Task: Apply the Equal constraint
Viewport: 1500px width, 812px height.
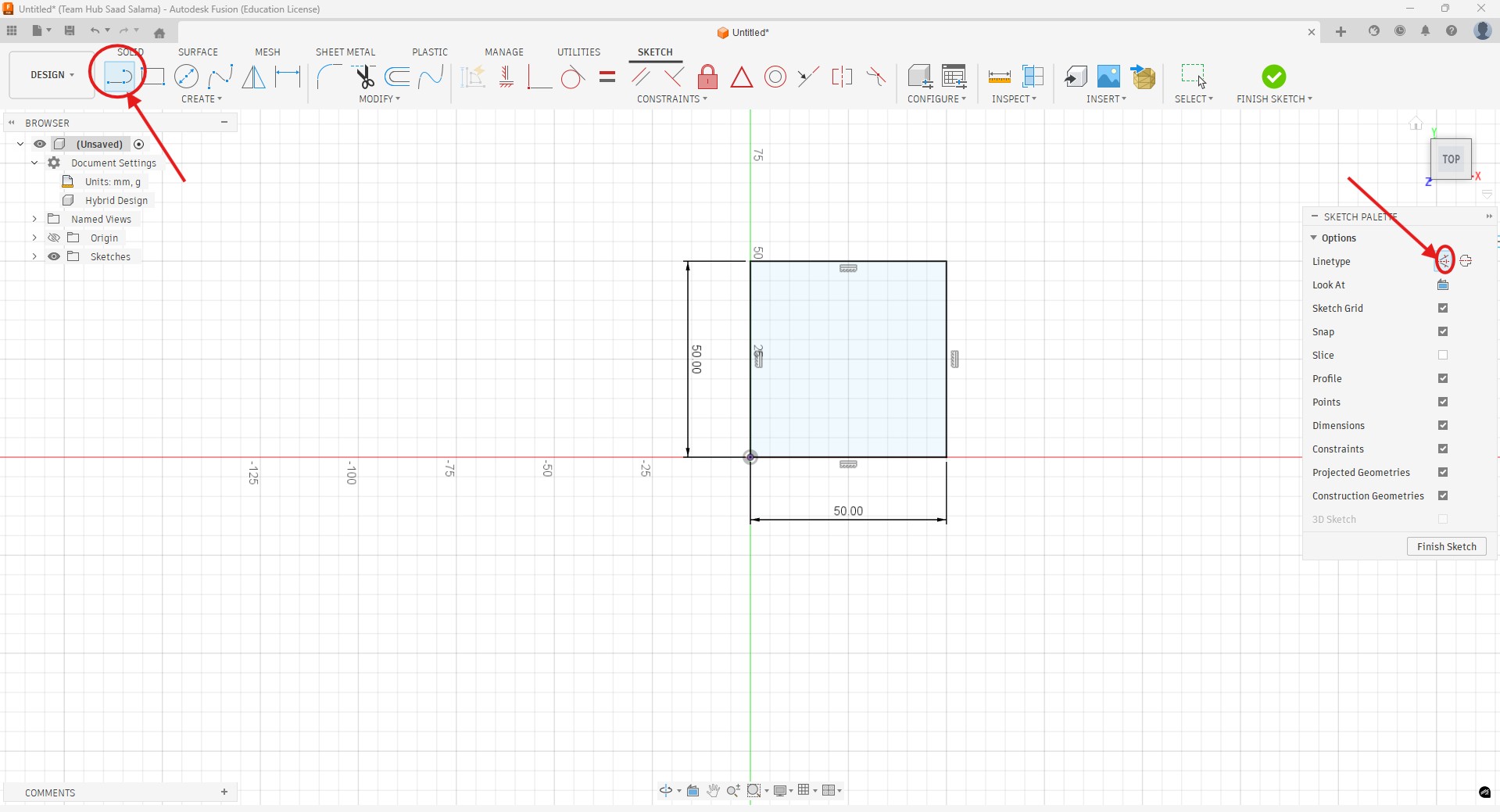Action: (x=607, y=77)
